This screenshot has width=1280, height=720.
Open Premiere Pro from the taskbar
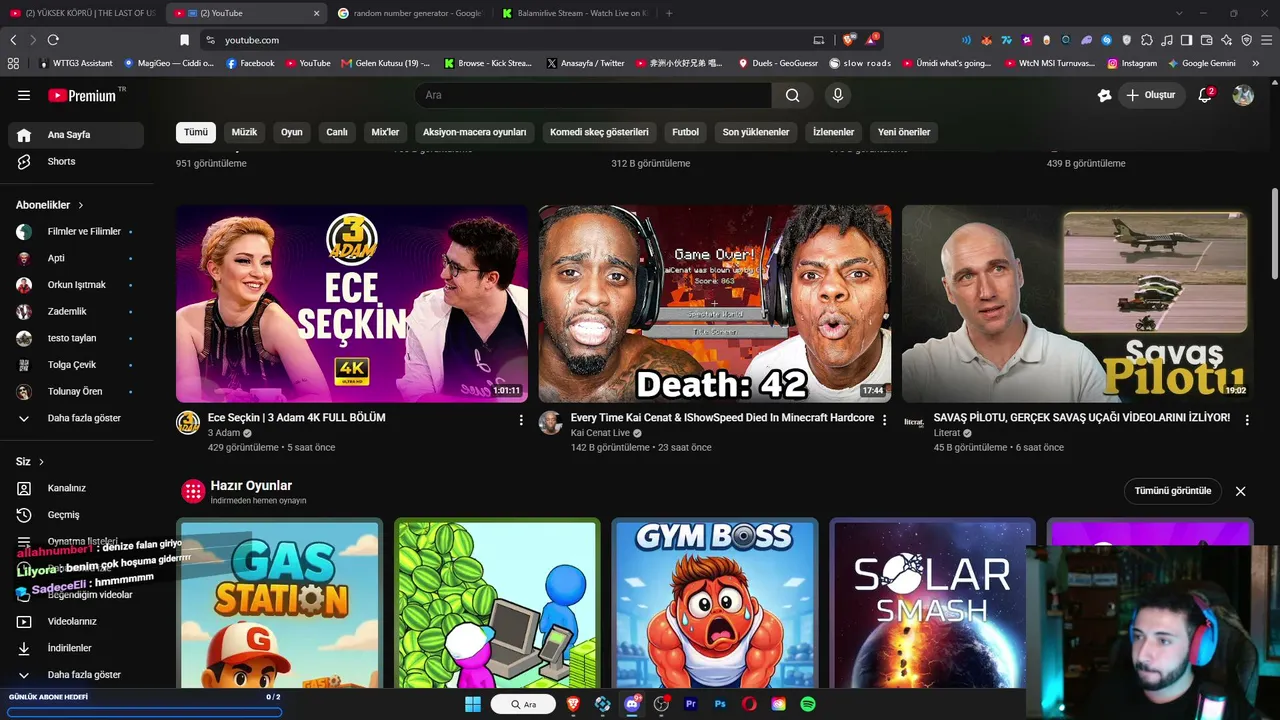pos(690,704)
